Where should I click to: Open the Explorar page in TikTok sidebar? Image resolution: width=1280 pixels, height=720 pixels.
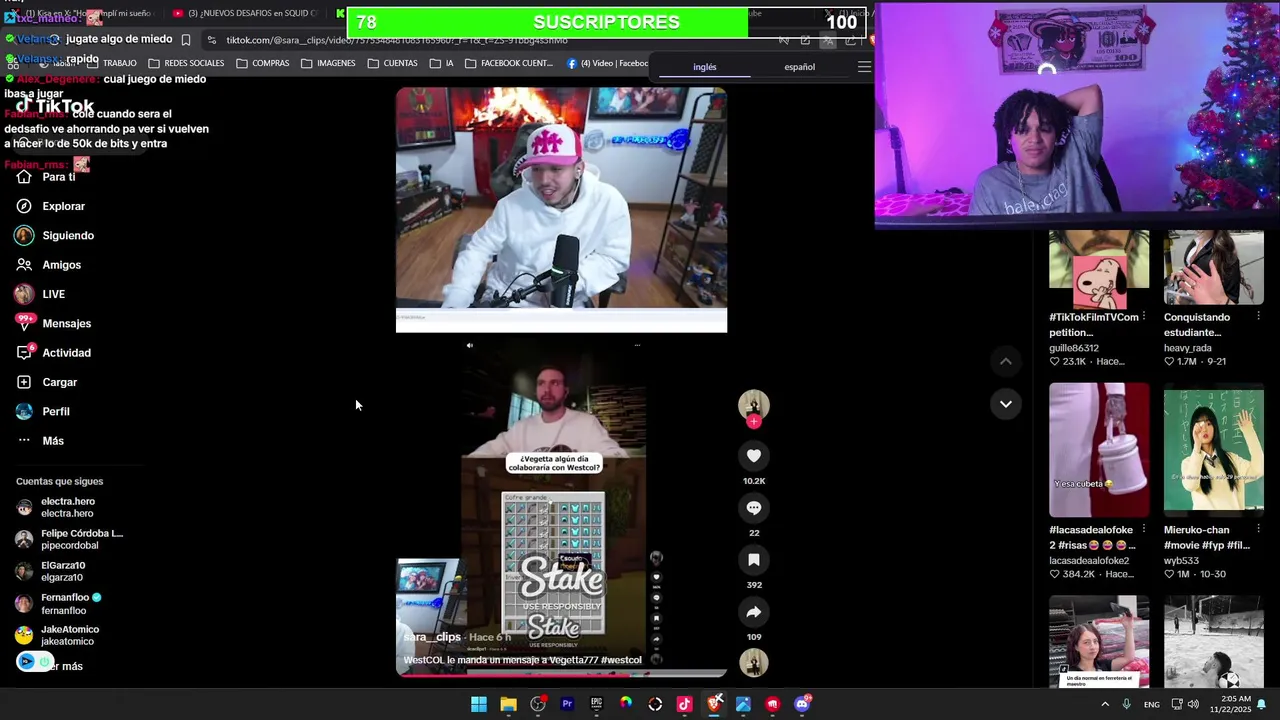point(50,206)
